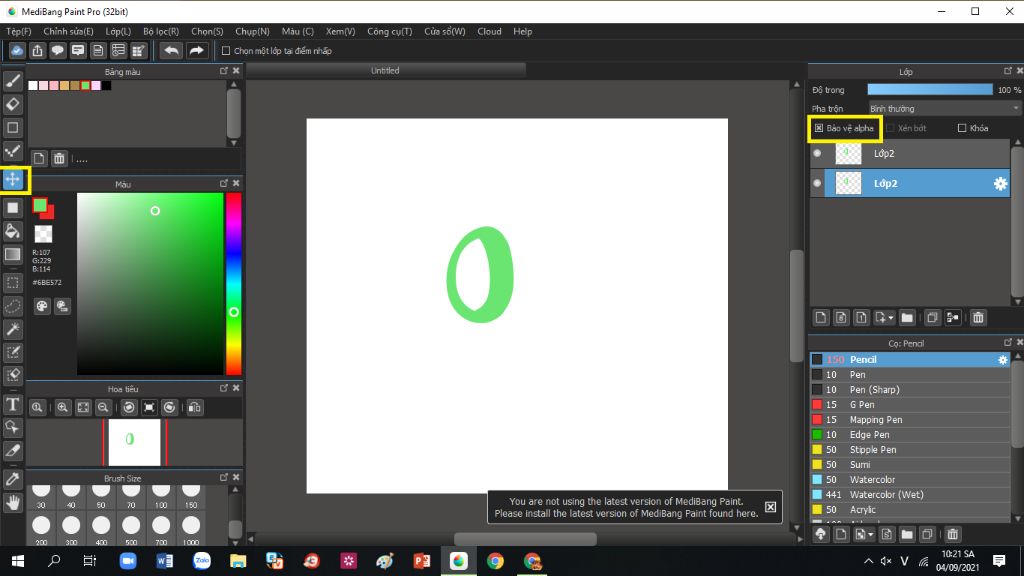Image resolution: width=1024 pixels, height=576 pixels.
Task: Select the Hand pan tool
Action: pyautogui.click(x=12, y=502)
